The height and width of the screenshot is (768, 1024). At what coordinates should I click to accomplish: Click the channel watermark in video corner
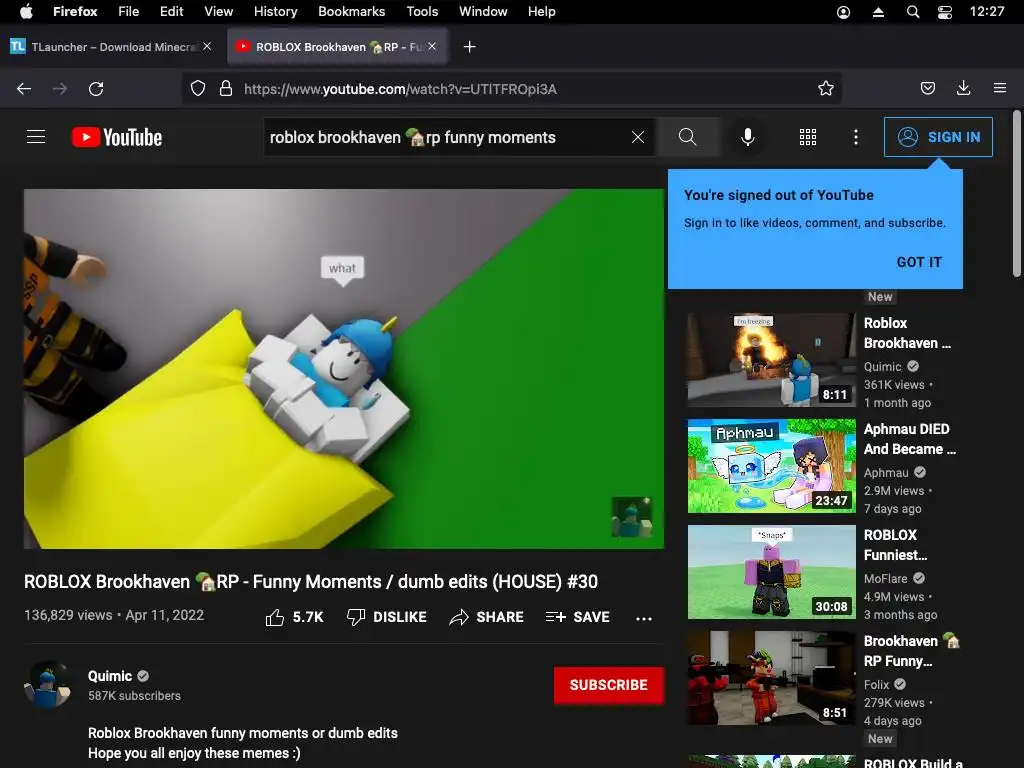point(632,517)
